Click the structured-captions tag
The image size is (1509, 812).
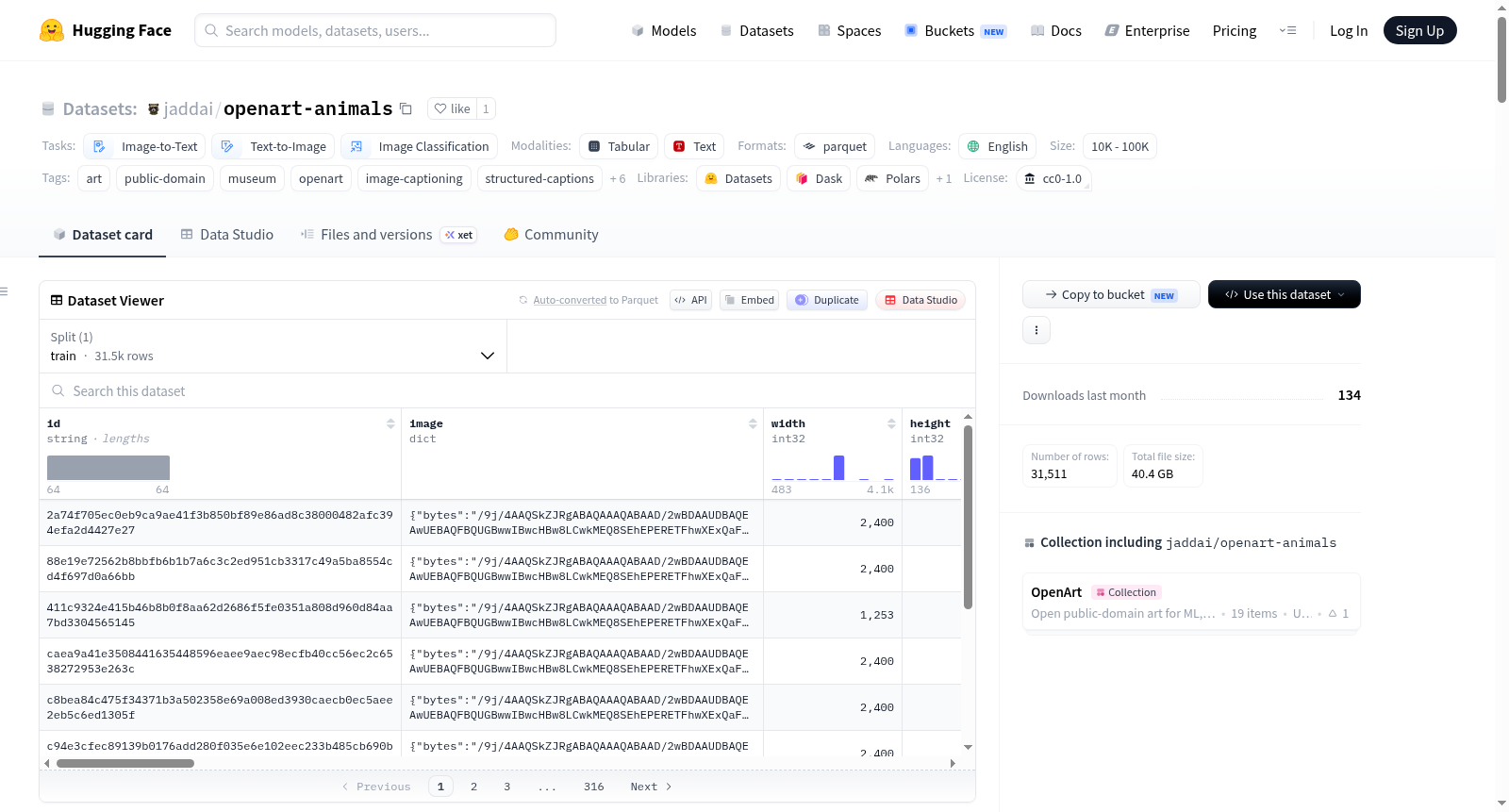tap(539, 178)
